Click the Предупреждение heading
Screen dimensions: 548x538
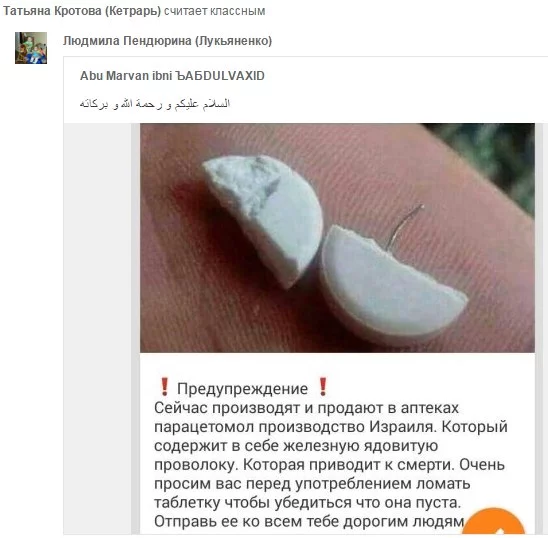coord(242,389)
